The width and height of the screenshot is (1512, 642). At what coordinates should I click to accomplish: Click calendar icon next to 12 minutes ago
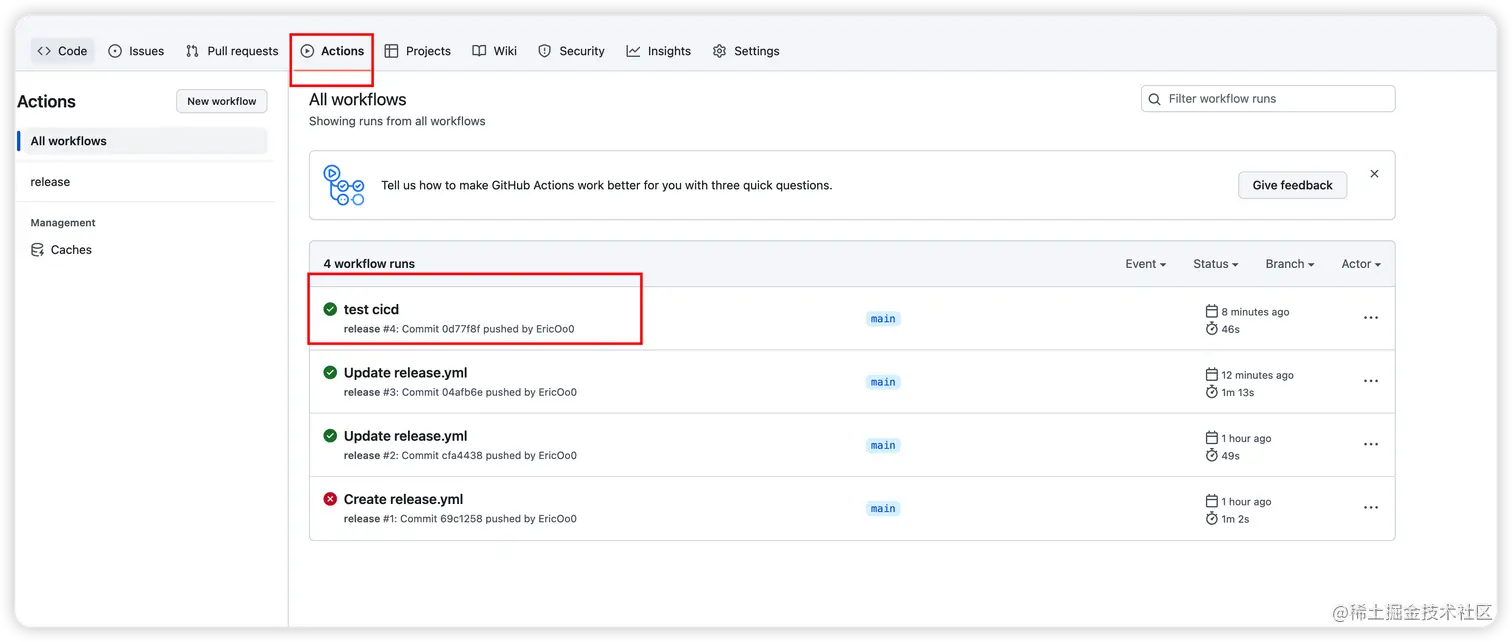1212,374
